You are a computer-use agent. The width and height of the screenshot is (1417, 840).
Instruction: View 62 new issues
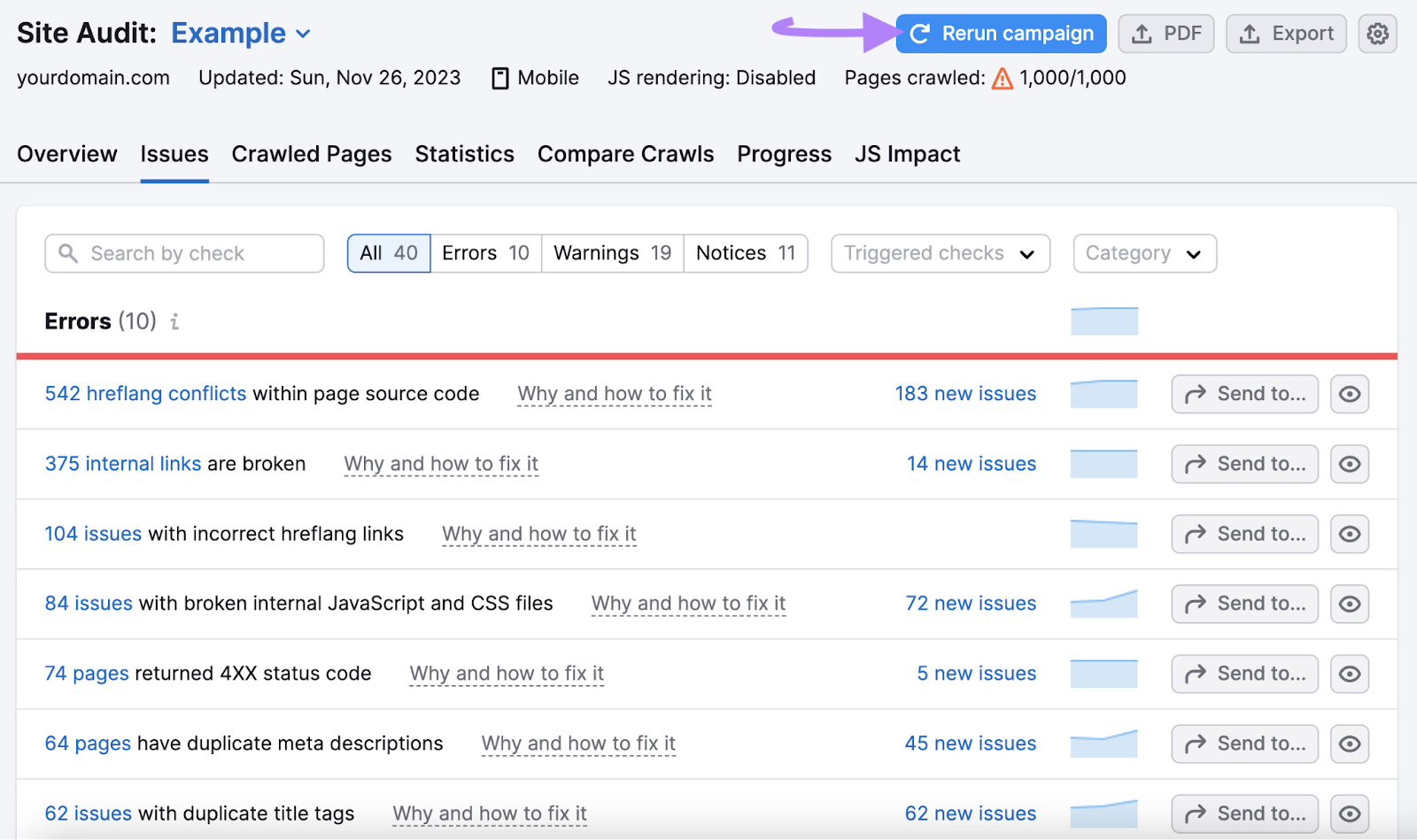pos(971,813)
